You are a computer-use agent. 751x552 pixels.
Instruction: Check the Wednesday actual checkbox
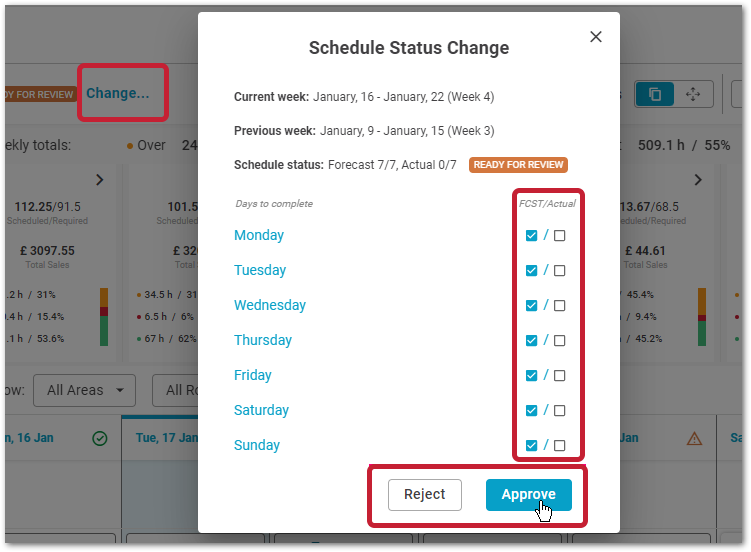click(559, 305)
